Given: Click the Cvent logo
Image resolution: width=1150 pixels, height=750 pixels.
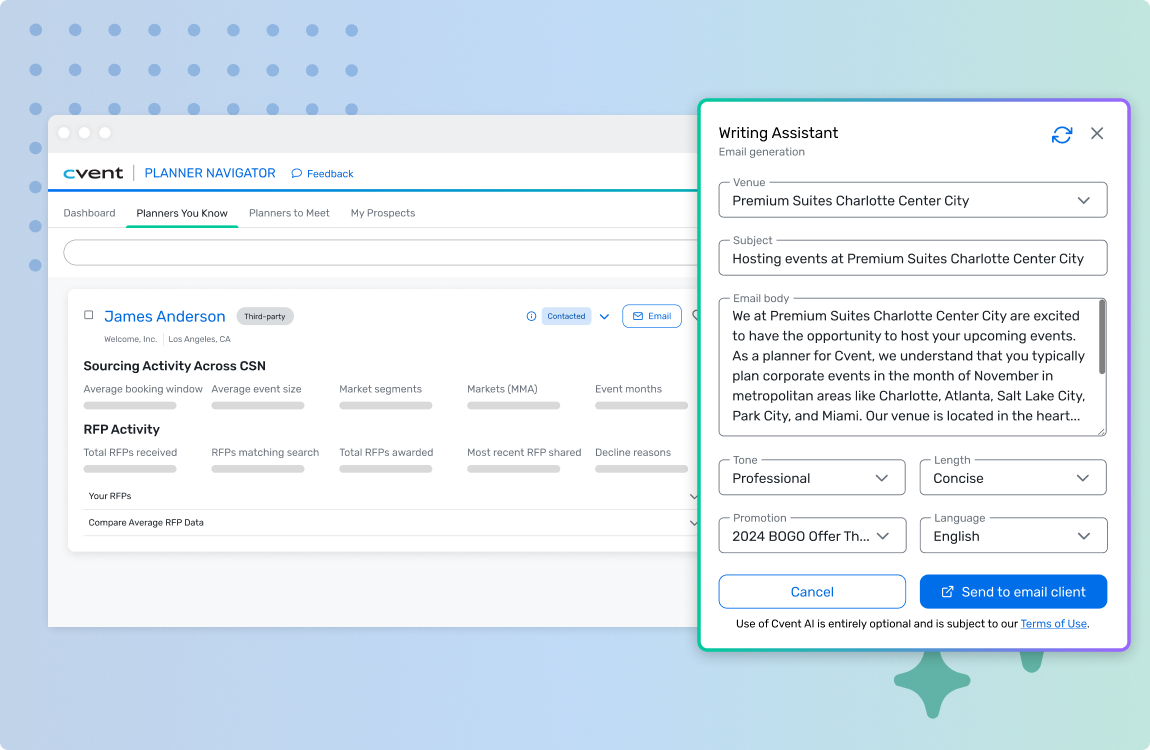Looking at the screenshot, I should (x=93, y=173).
